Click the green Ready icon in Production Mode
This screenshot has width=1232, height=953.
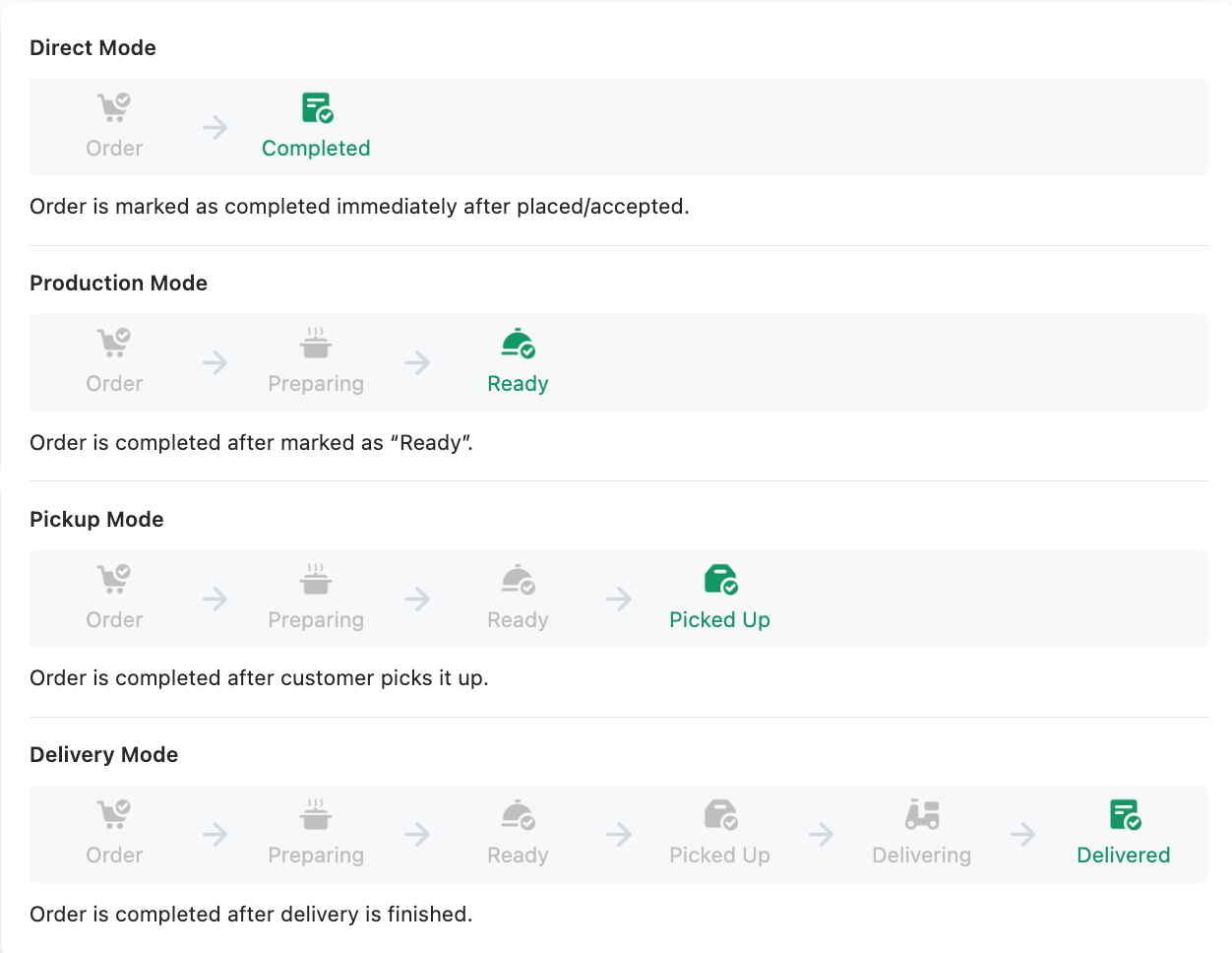[x=518, y=343]
